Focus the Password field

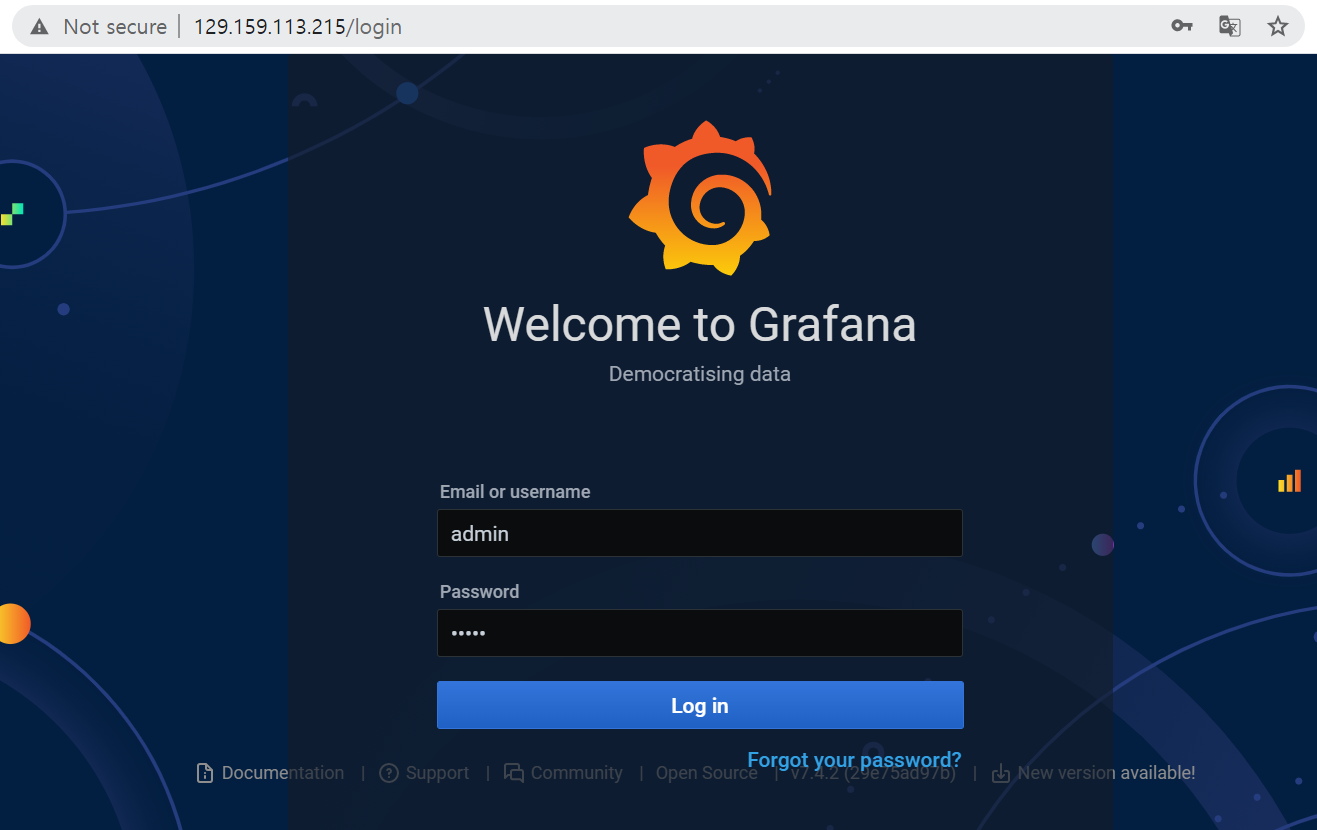(x=700, y=633)
